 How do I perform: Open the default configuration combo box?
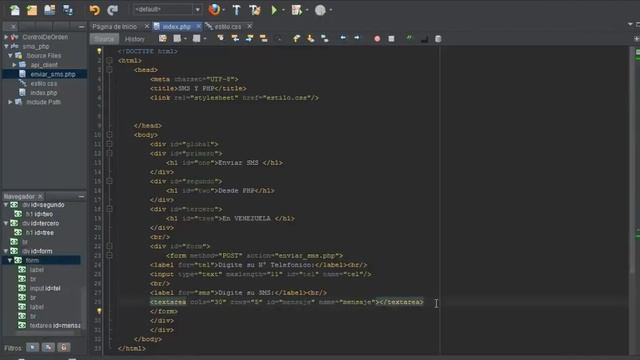click(x=167, y=9)
